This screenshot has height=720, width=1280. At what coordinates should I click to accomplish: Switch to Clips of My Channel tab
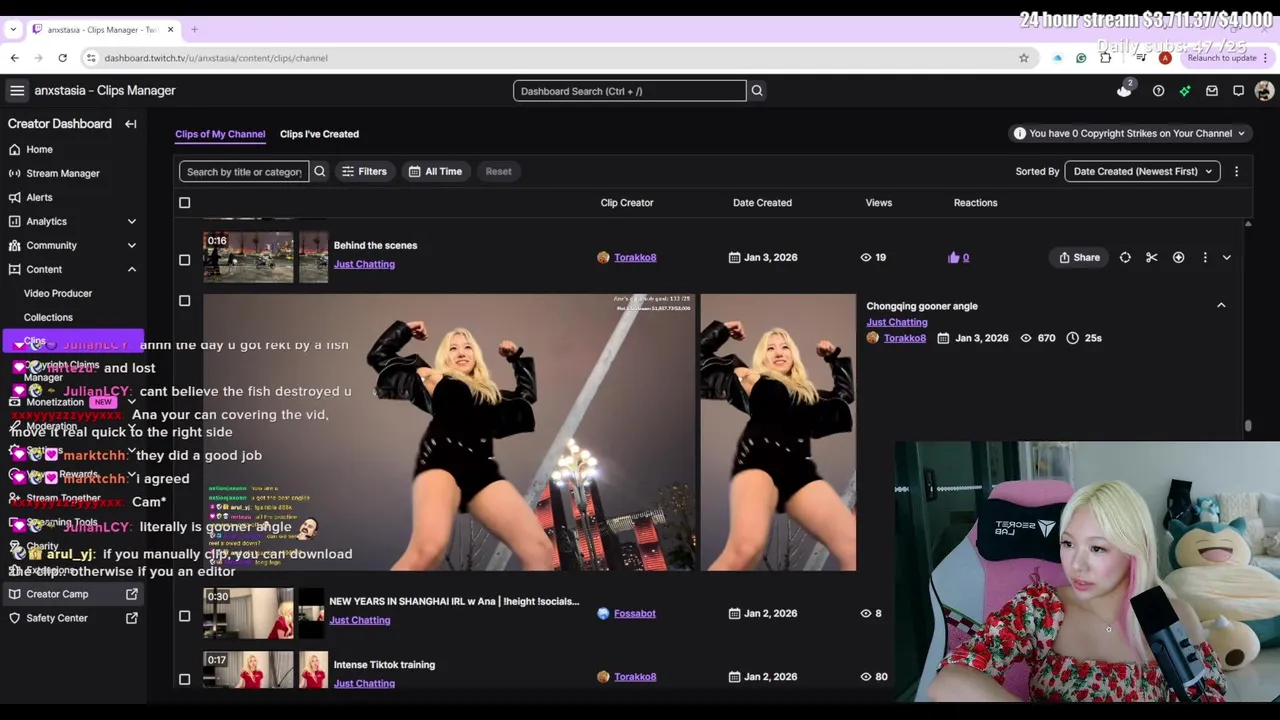tap(220, 134)
